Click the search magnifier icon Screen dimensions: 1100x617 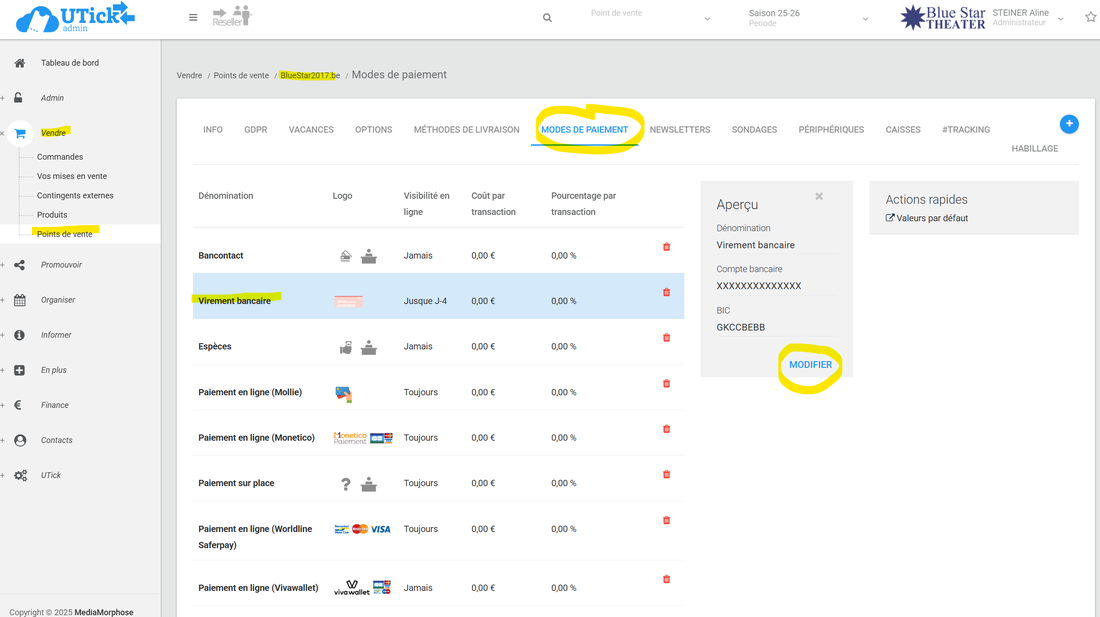(547, 18)
